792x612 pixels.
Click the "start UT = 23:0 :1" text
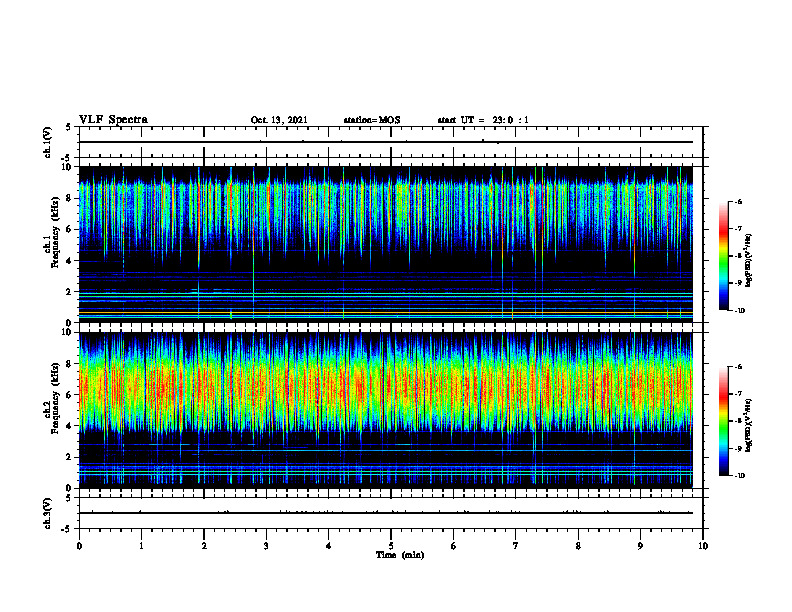[x=483, y=120]
